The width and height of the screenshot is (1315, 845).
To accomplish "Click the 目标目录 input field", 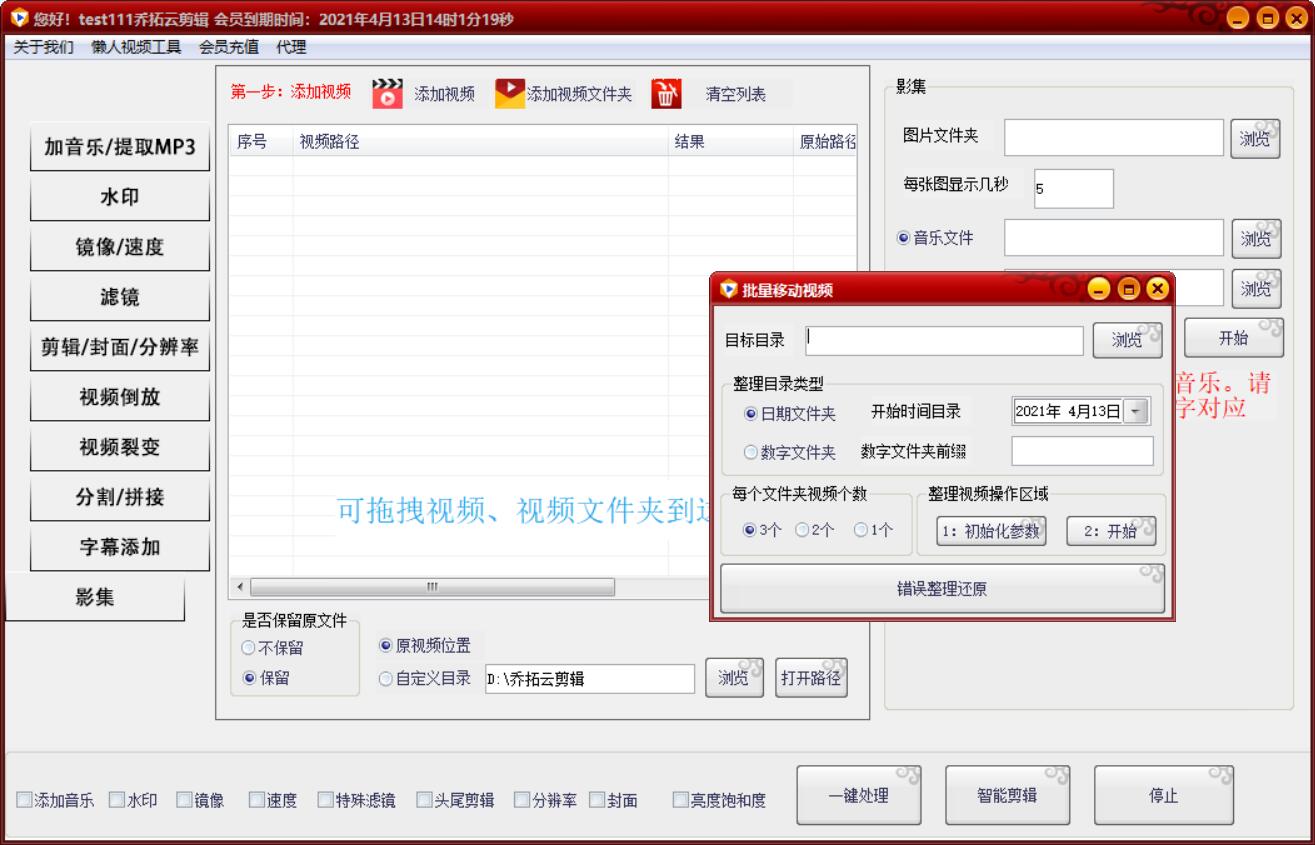I will [x=944, y=340].
